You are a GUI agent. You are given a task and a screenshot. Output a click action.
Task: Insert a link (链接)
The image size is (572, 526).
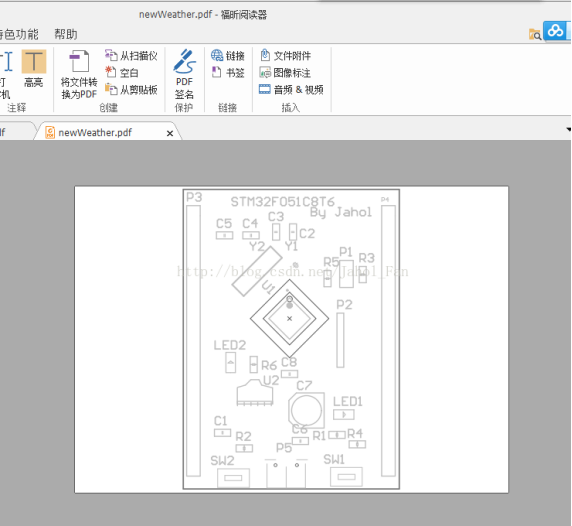pyautogui.click(x=228, y=55)
